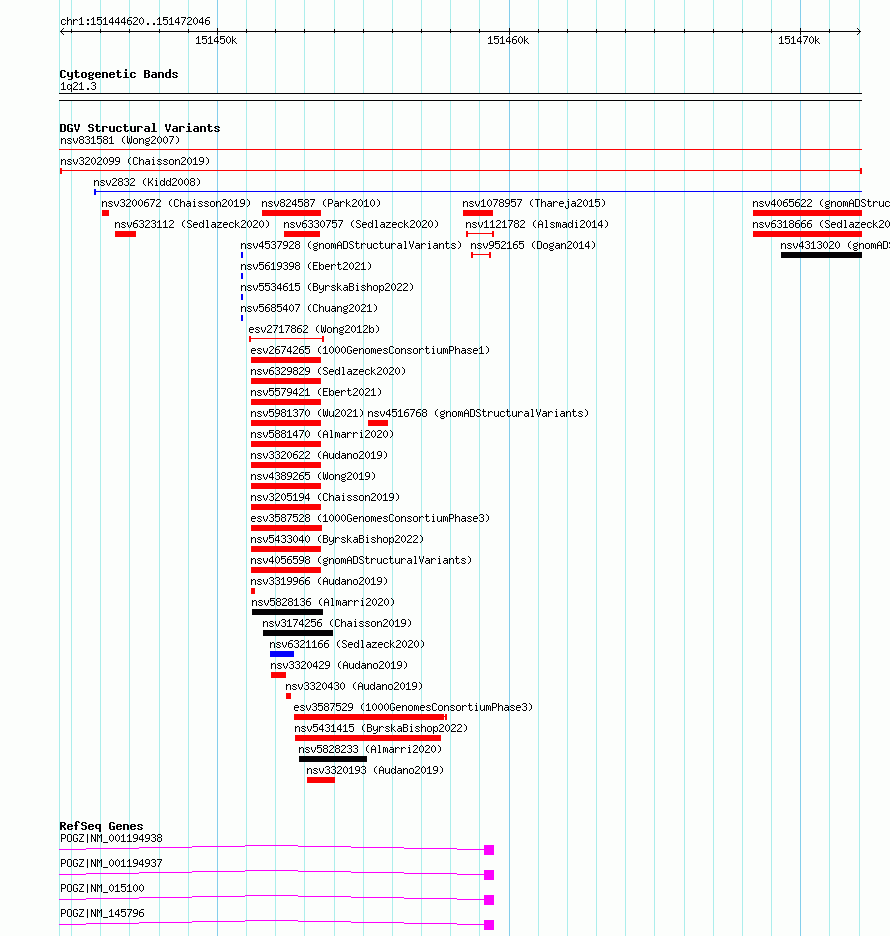Click the black bar under nsv5828136
Image resolution: width=890 pixels, height=936 pixels.
pyautogui.click(x=287, y=612)
